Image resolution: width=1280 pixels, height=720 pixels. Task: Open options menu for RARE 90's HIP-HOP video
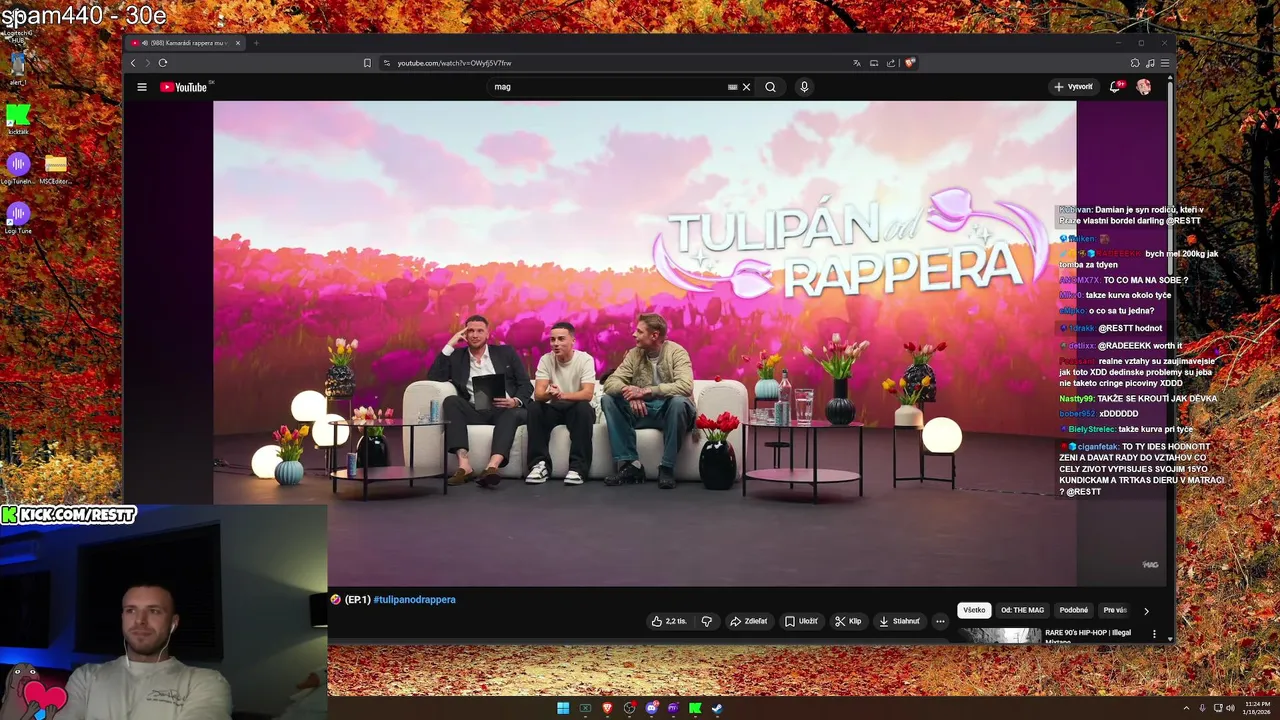[x=1154, y=634]
